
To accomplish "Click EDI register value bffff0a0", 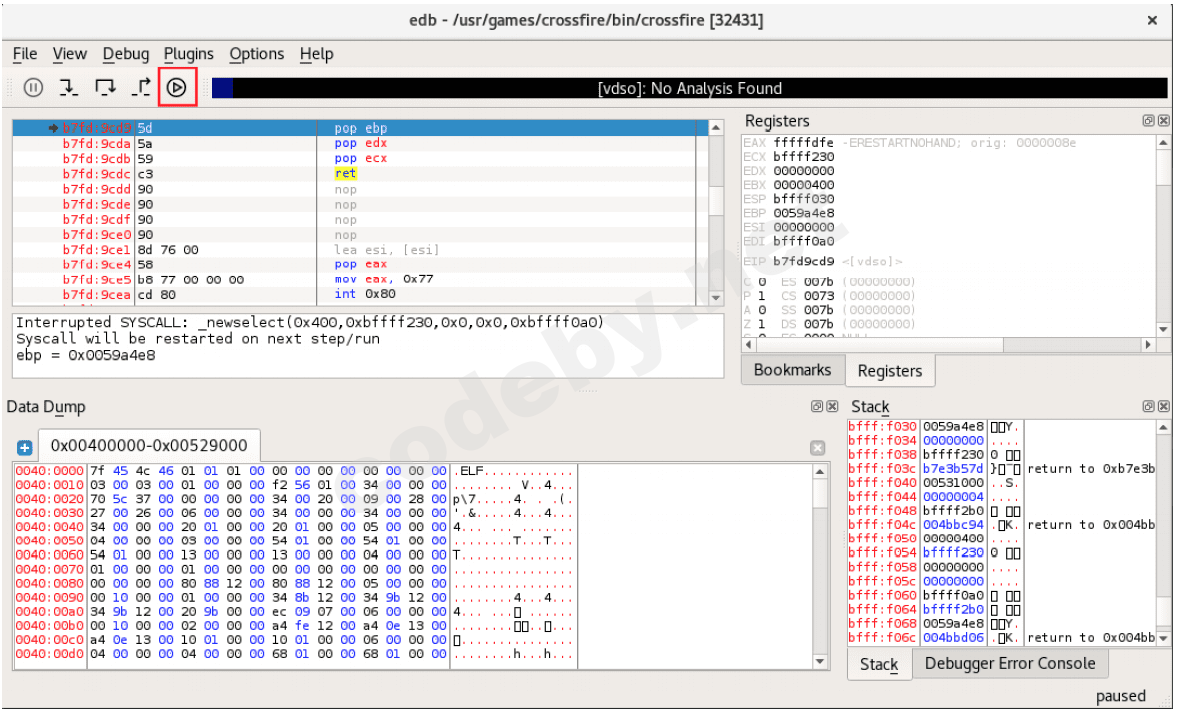I will (x=803, y=241).
